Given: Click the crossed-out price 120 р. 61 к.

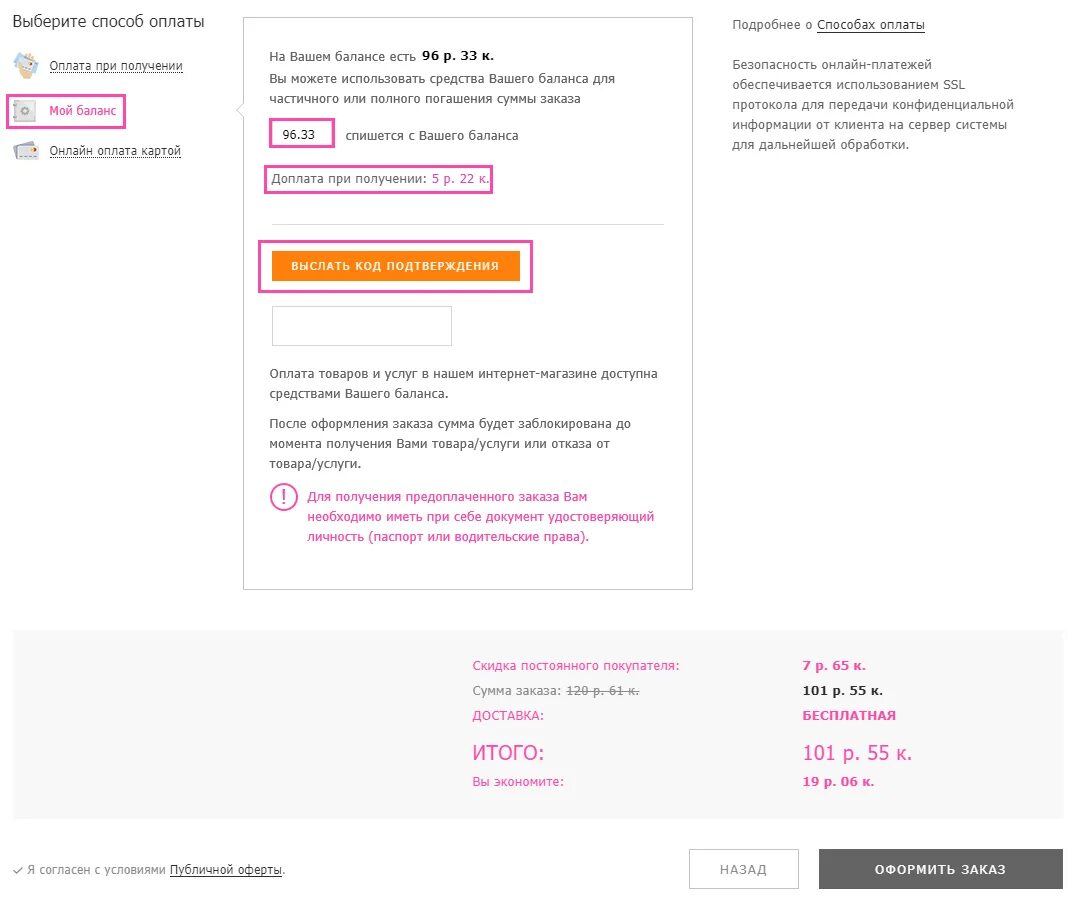Looking at the screenshot, I should pyautogui.click(x=602, y=691).
